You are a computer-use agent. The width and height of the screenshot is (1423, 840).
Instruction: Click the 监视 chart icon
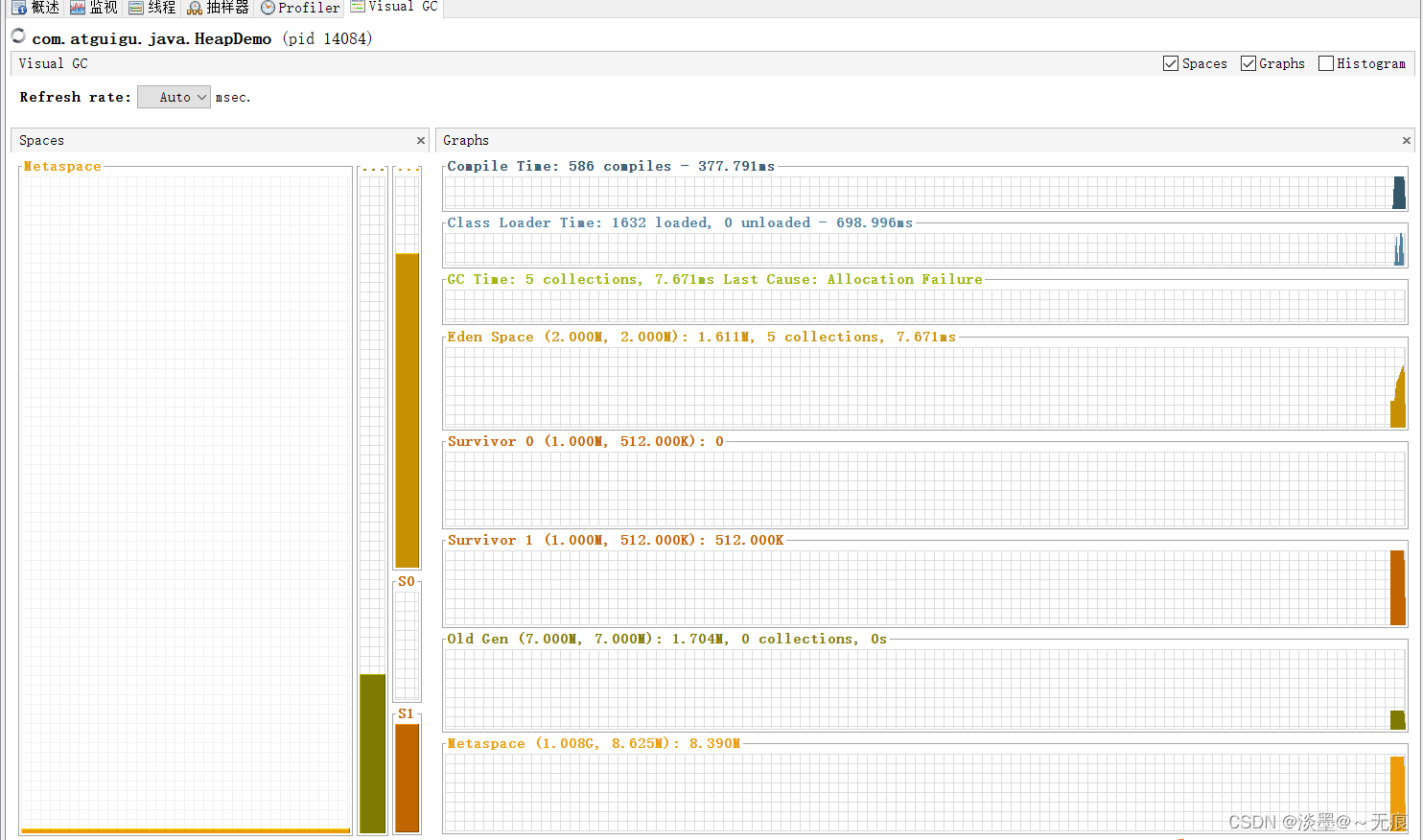tap(78, 8)
